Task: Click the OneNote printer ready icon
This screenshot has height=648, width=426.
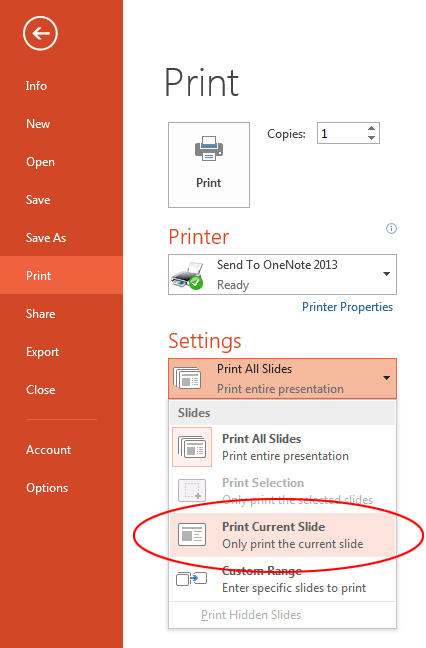Action: [187, 275]
